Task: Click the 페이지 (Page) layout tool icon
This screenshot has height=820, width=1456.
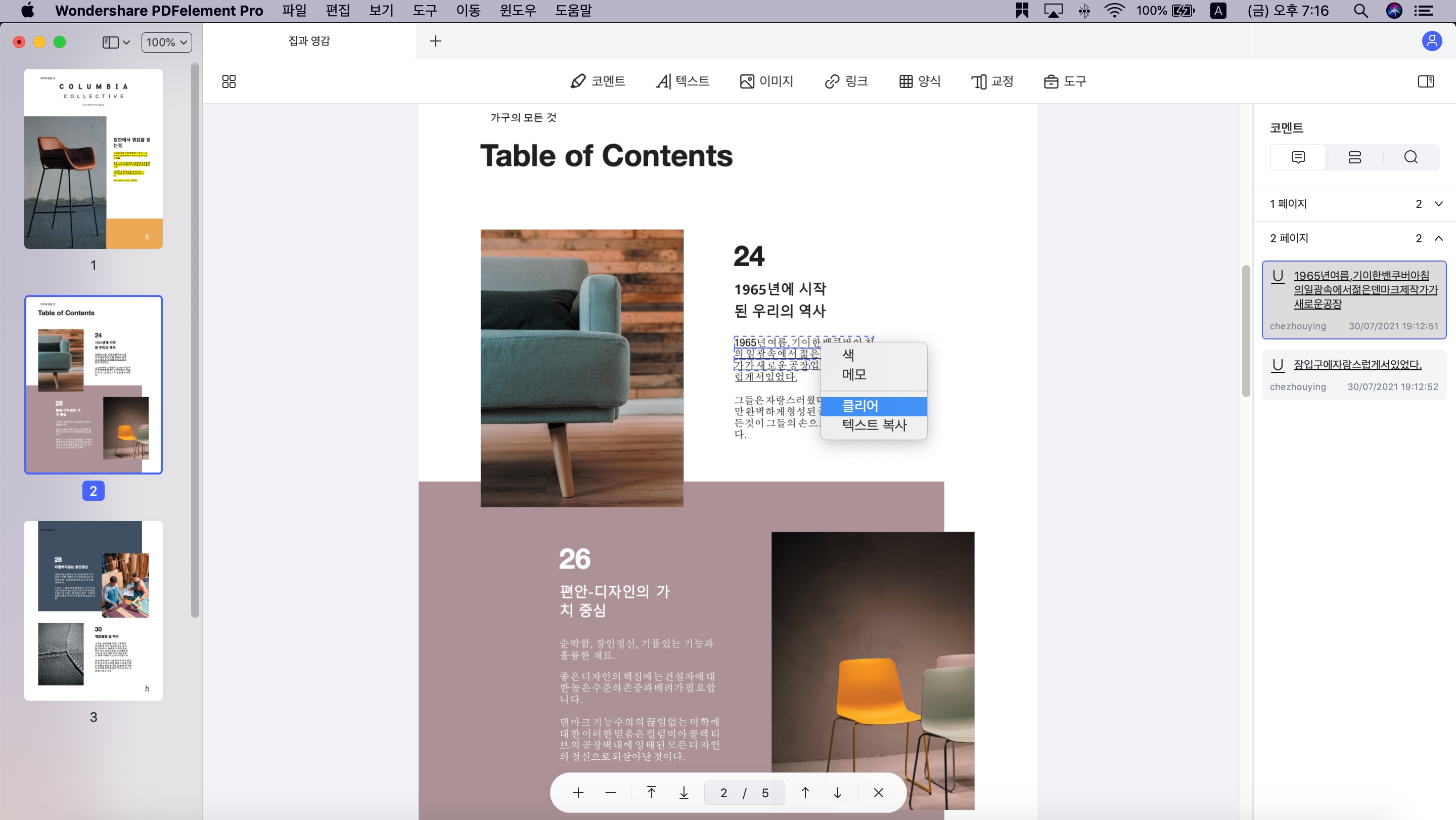Action: [229, 81]
